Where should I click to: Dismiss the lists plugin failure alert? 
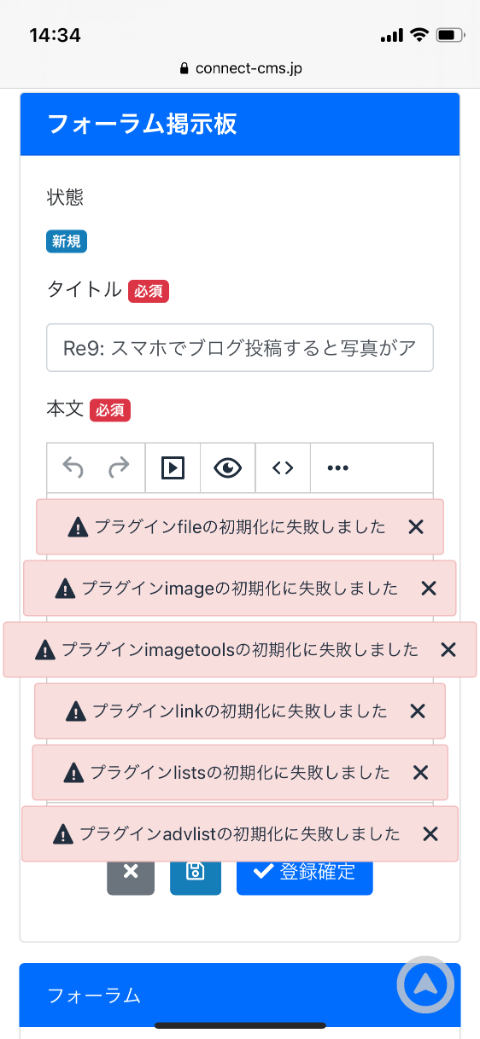[x=420, y=772]
